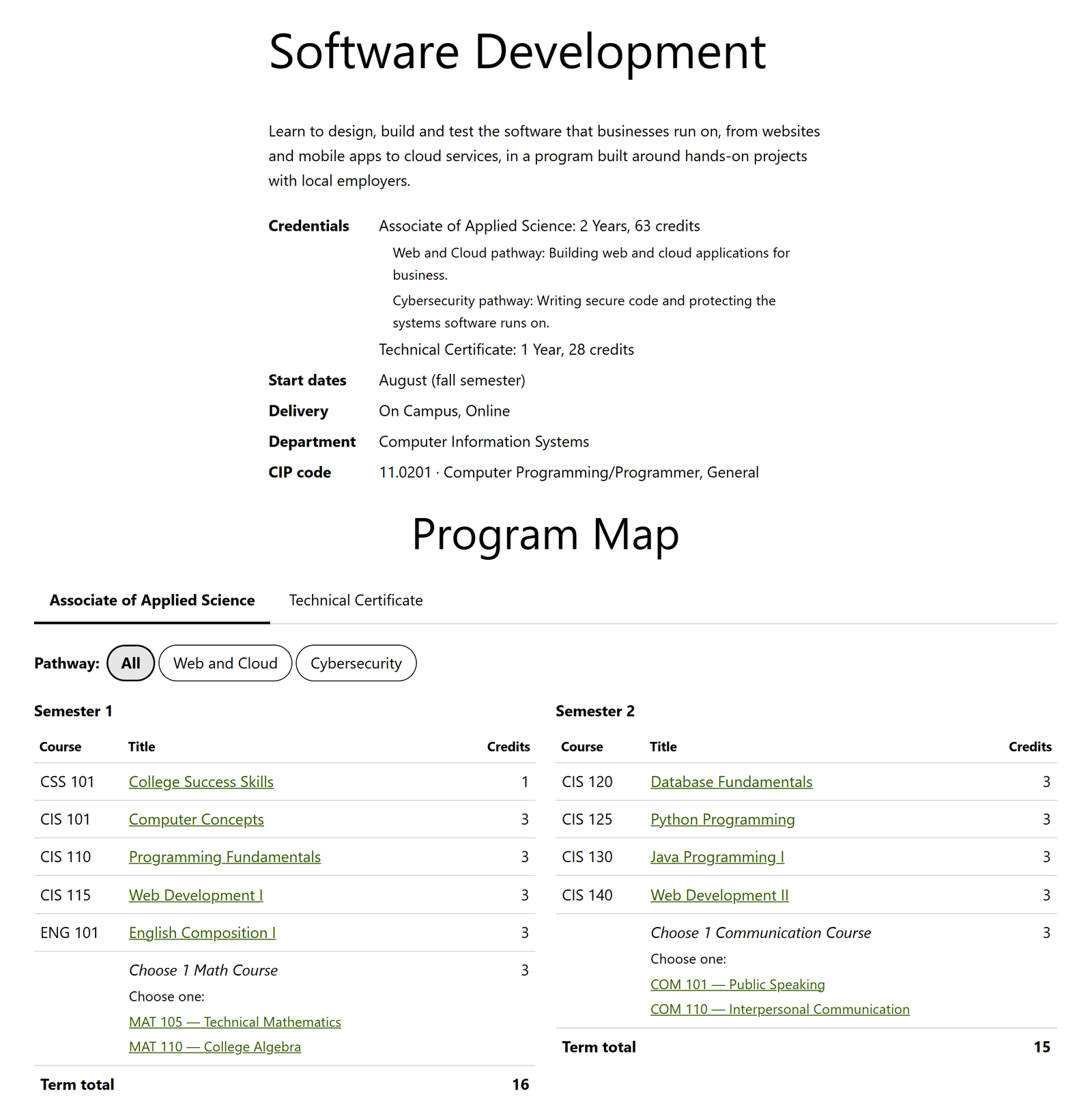This screenshot has width=1092, height=1112.
Task: Open COM 101 — Public Speaking link
Action: [738, 984]
